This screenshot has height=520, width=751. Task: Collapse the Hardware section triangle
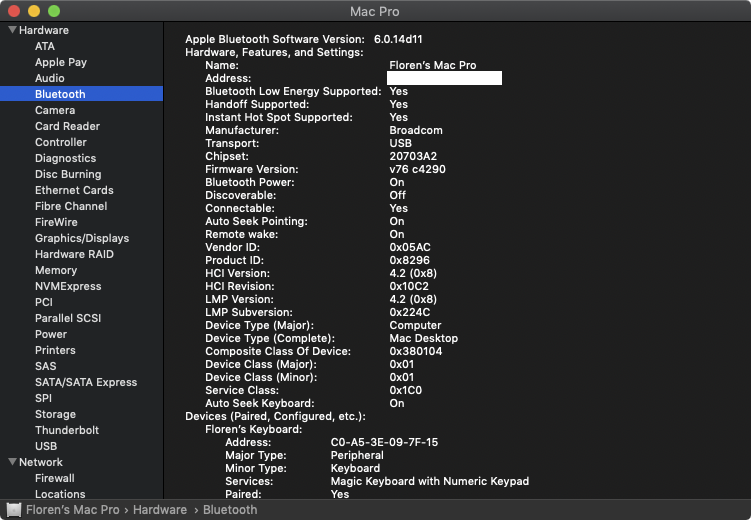coord(12,30)
